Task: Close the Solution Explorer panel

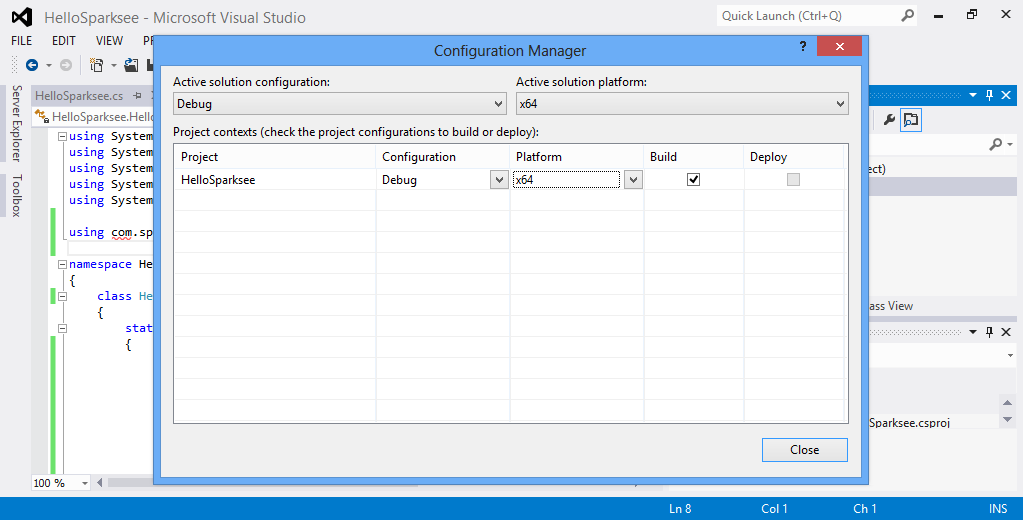Action: tap(1006, 95)
